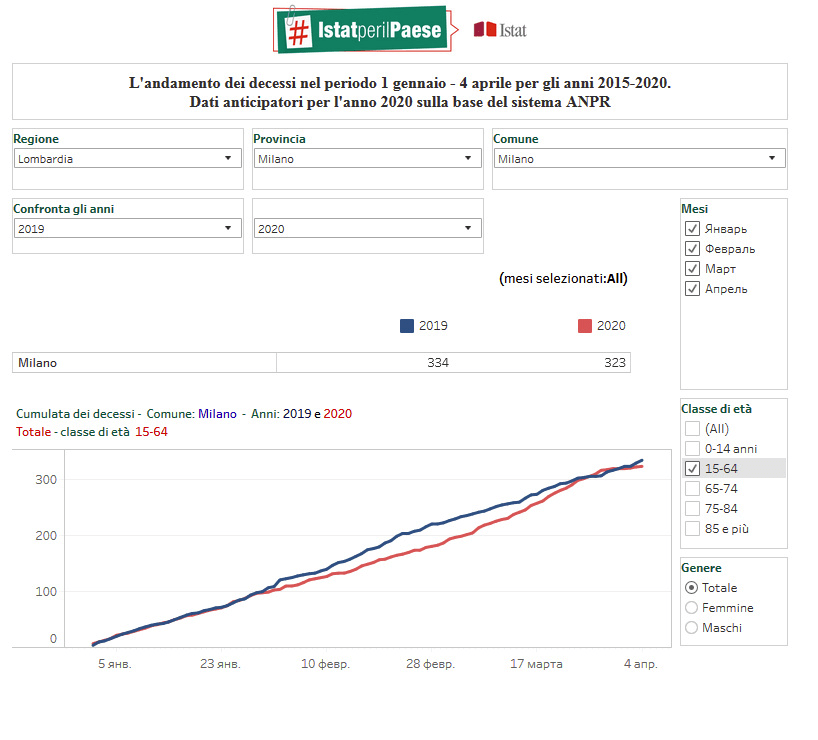818x740 pixels.
Task: Click the IstatperilPaese hashtag logo
Action: pos(360,30)
